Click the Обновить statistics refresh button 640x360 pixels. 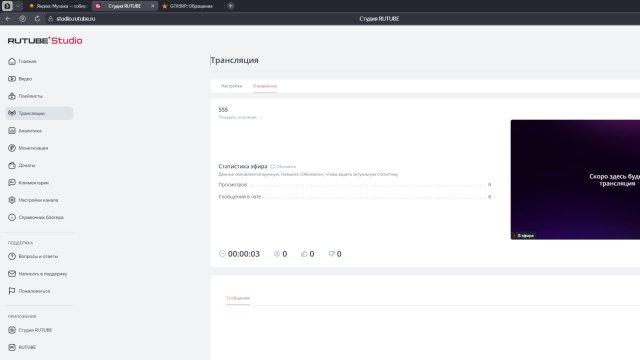pos(283,167)
